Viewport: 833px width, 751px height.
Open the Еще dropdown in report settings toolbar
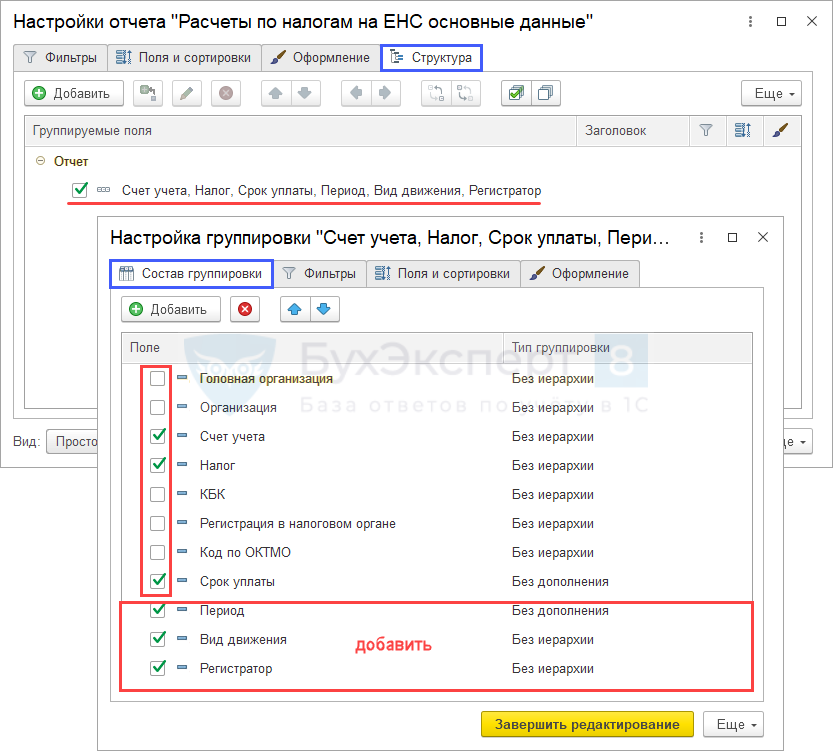point(771,93)
